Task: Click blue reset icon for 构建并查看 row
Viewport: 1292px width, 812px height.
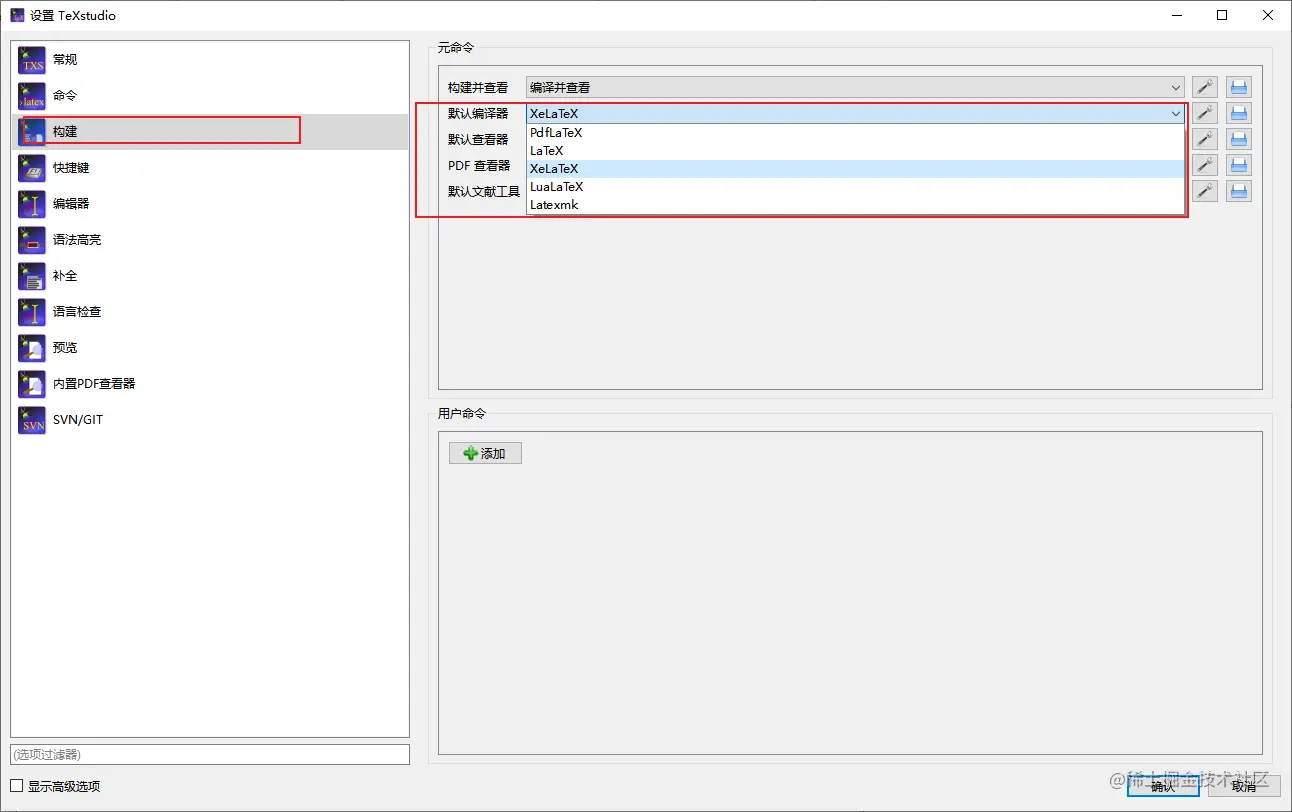Action: click(x=1239, y=88)
